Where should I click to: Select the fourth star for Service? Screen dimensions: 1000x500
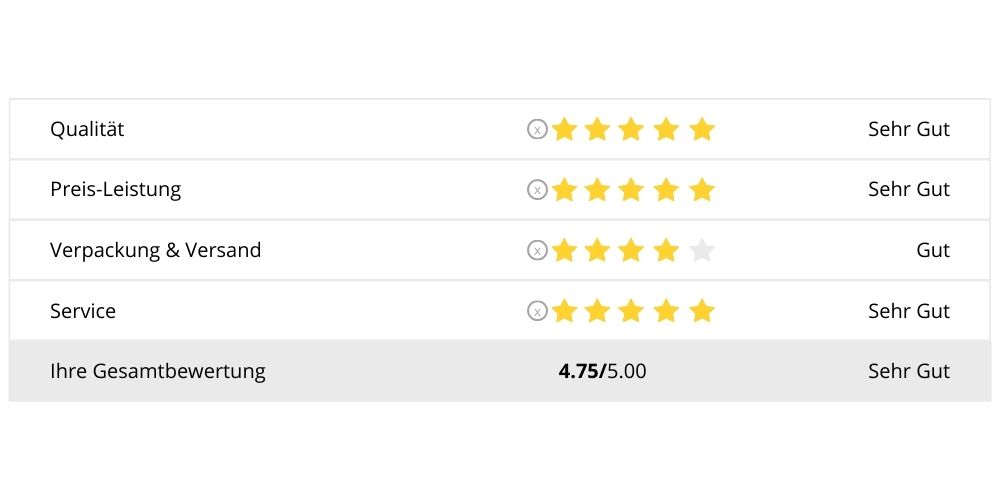click(x=667, y=311)
